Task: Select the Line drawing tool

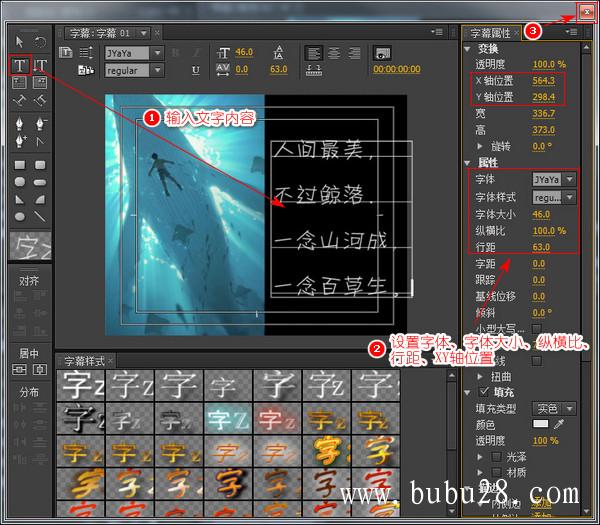Action: coord(40,217)
